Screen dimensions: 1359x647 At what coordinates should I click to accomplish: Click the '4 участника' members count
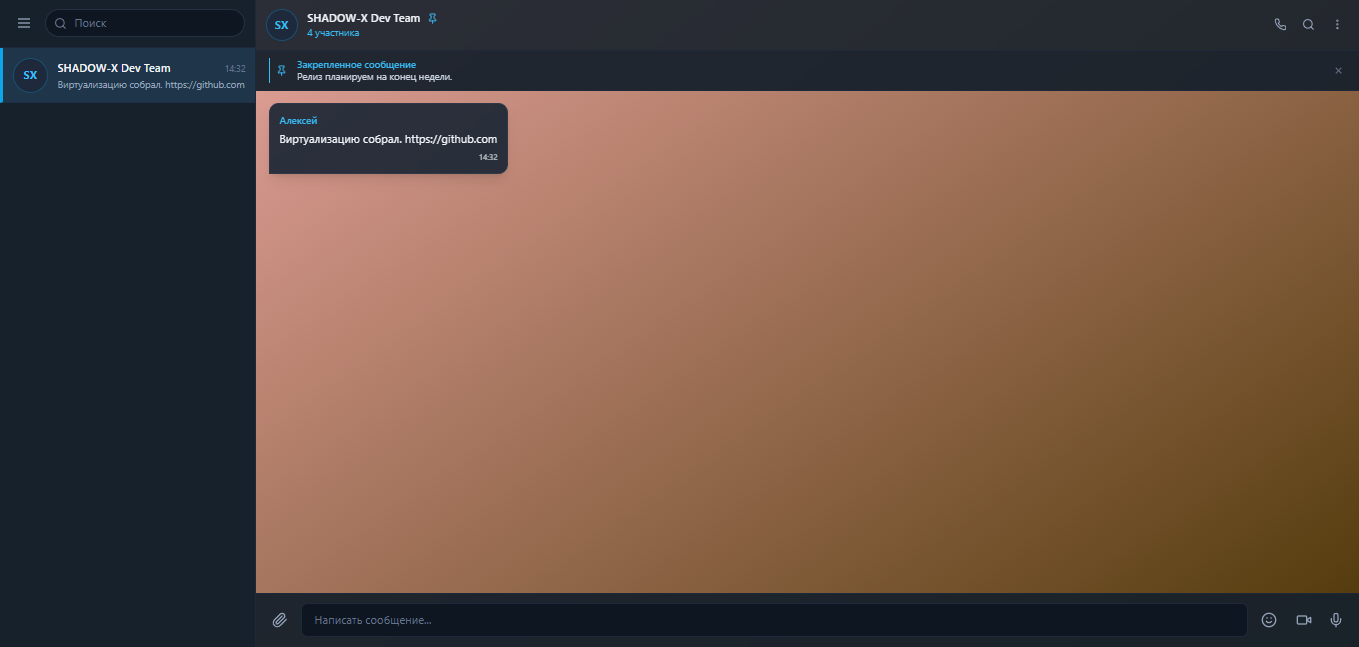point(333,33)
